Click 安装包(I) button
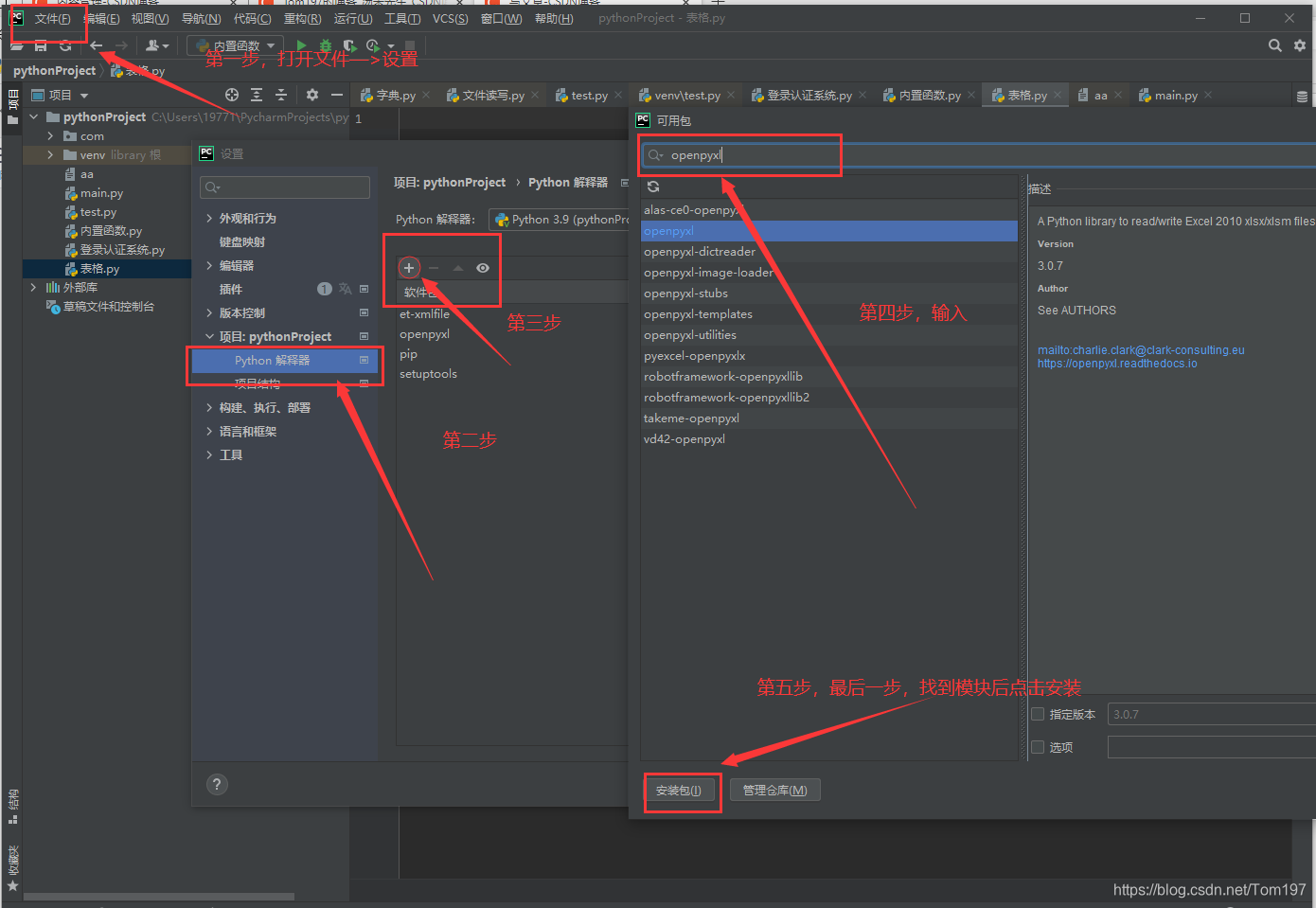The height and width of the screenshot is (908, 1316). tap(679, 790)
